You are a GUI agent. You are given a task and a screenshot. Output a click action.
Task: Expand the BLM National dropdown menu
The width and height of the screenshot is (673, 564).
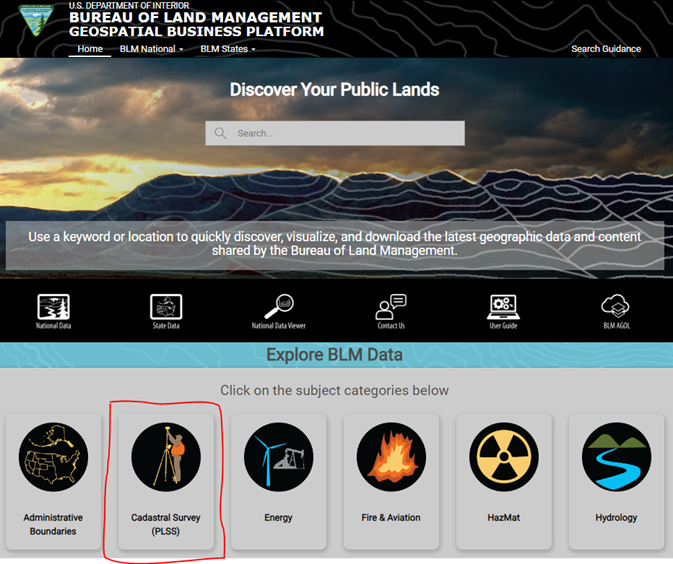[x=152, y=49]
